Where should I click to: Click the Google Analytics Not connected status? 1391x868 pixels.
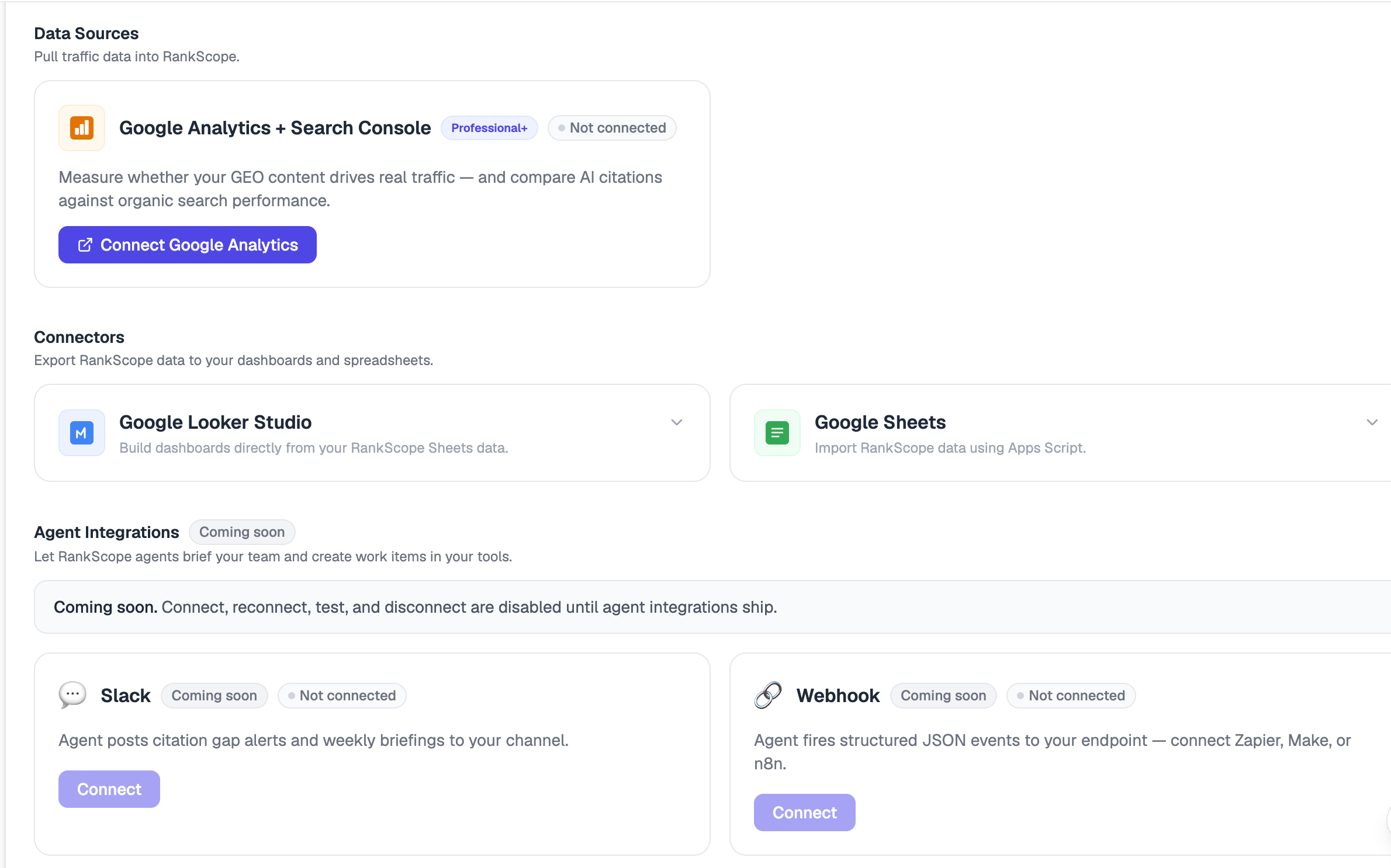click(612, 128)
